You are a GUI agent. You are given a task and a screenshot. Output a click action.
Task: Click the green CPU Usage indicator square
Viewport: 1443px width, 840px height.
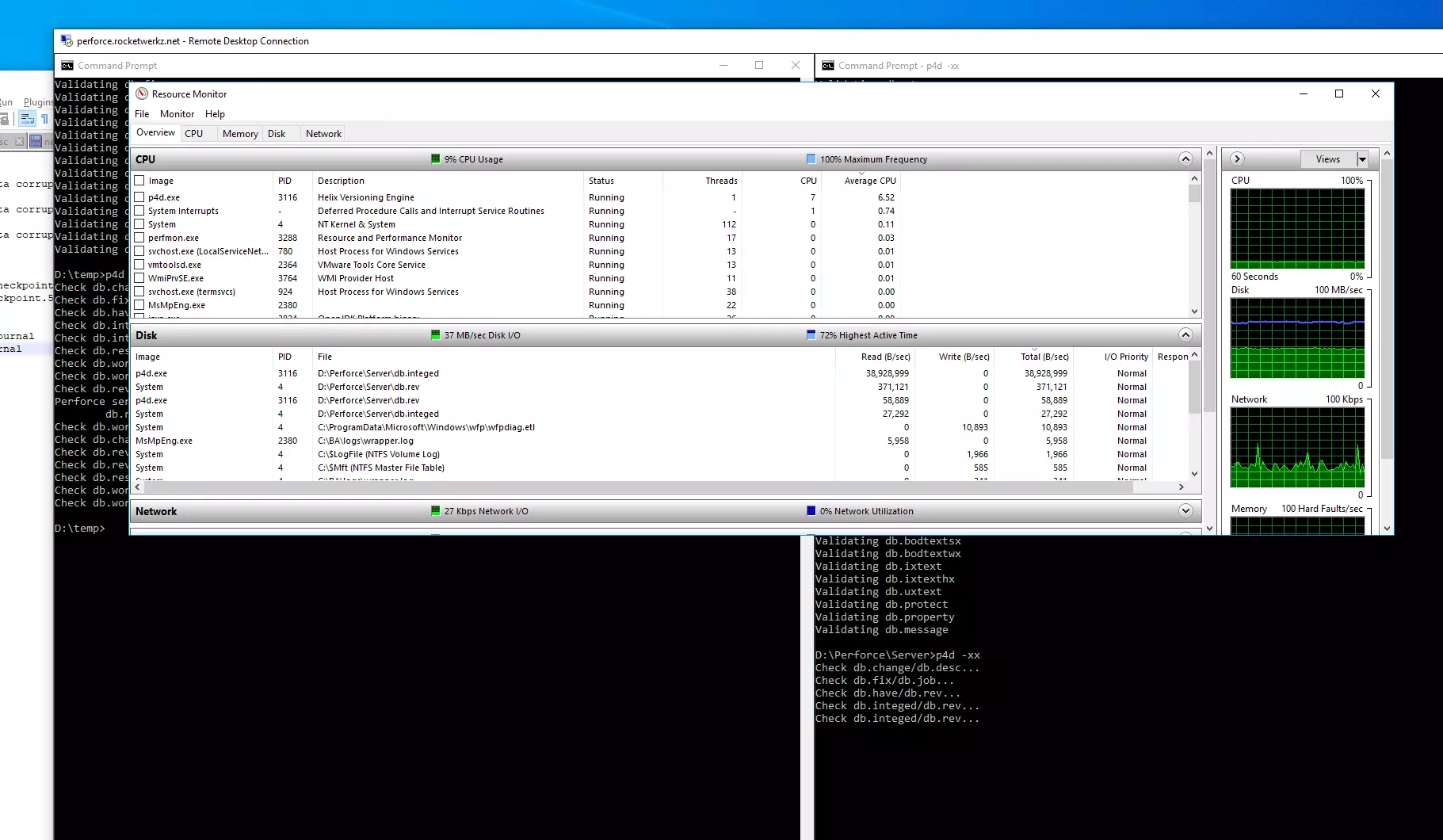[435, 158]
